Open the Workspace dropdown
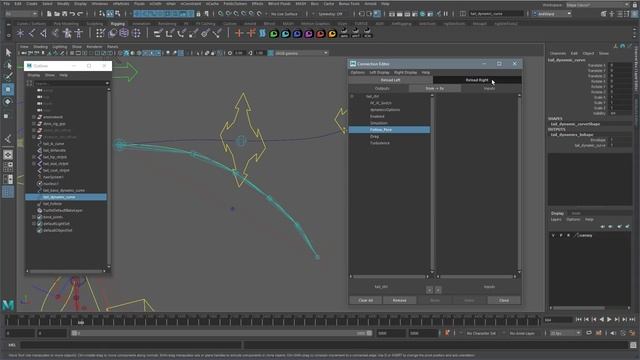The width and height of the screenshot is (640, 360). coord(598,5)
